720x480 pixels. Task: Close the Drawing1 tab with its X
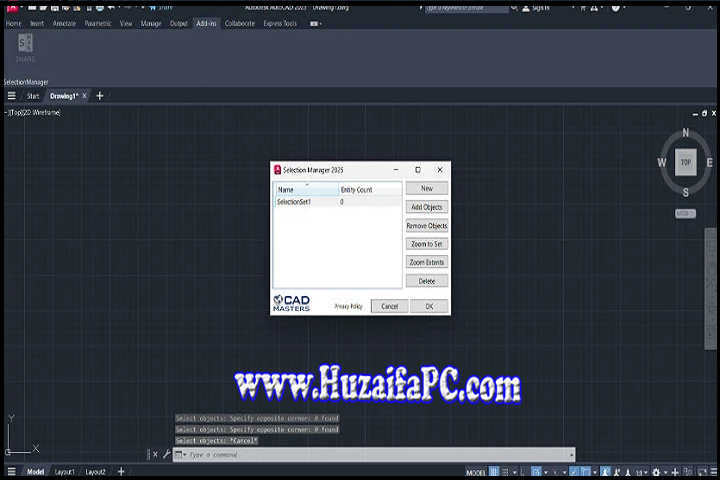click(x=84, y=96)
